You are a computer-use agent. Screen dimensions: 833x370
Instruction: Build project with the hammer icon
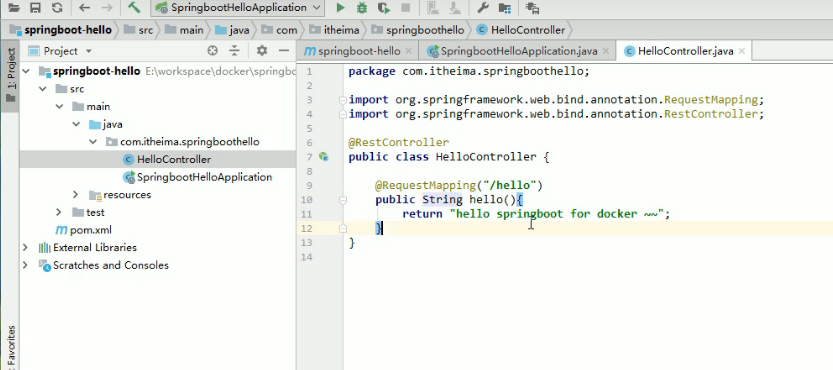click(x=134, y=7)
